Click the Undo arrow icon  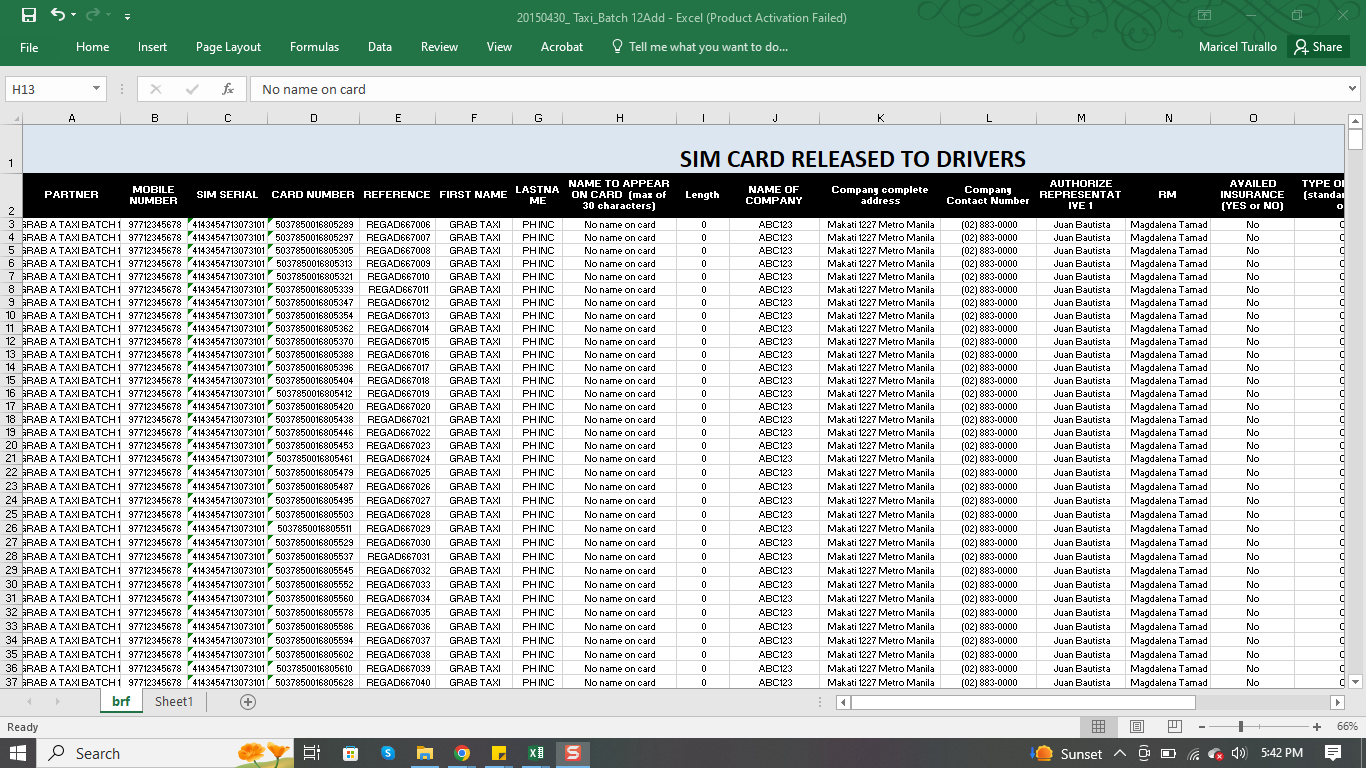tap(57, 16)
